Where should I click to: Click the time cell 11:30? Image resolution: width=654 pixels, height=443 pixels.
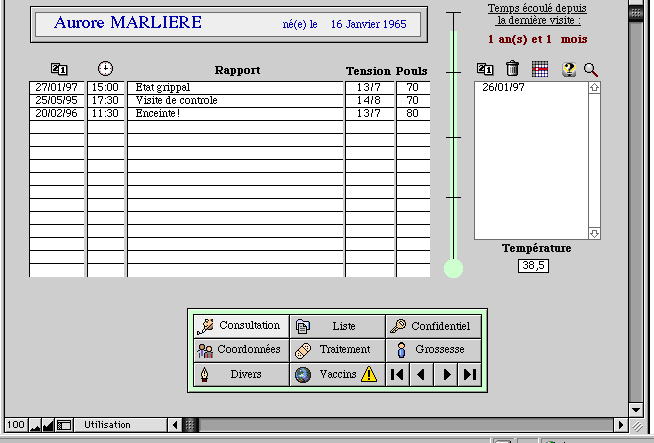pyautogui.click(x=106, y=113)
